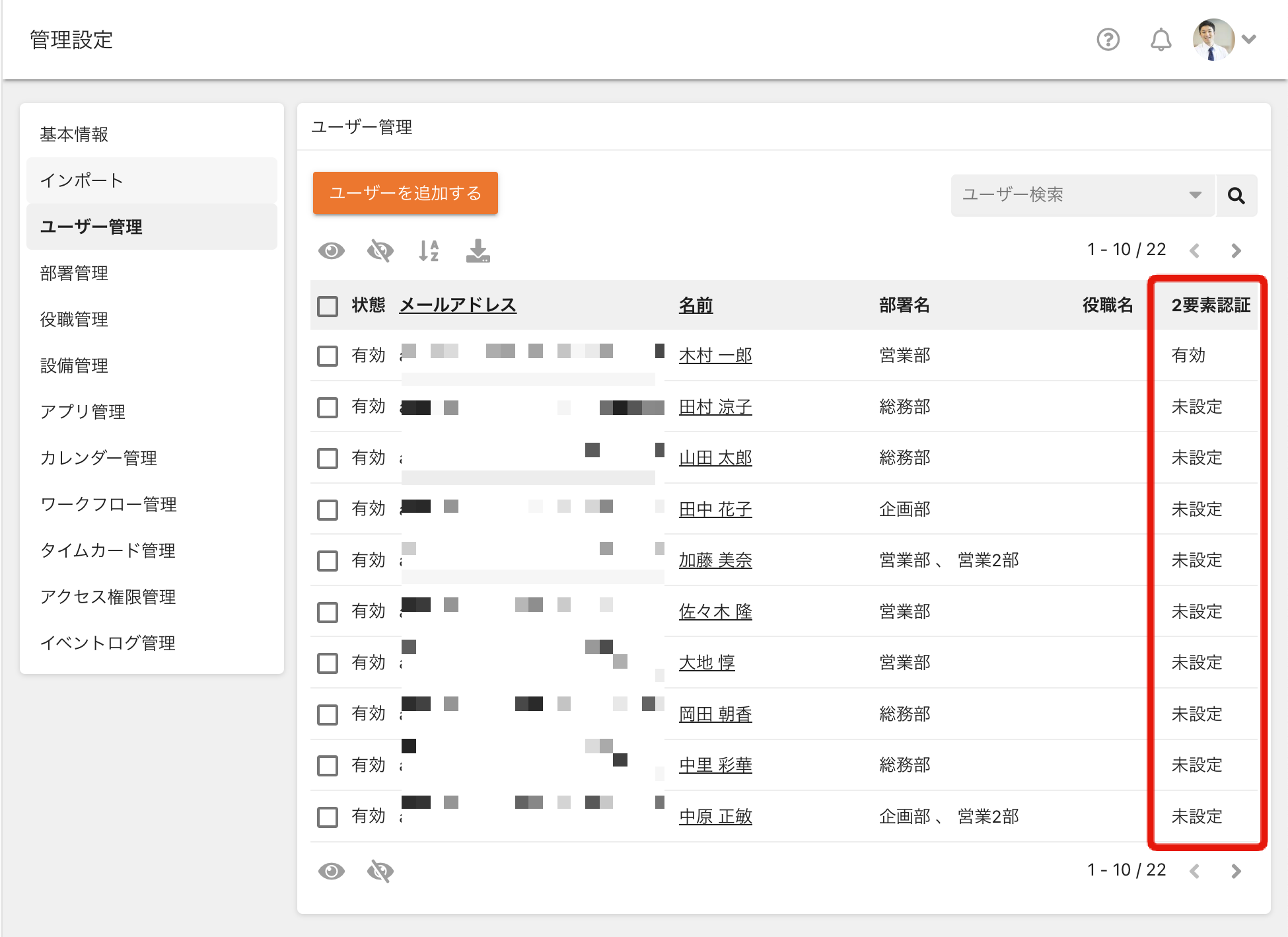Open user 中里 彩華
Screen dimensions: 1288x937
point(715,765)
